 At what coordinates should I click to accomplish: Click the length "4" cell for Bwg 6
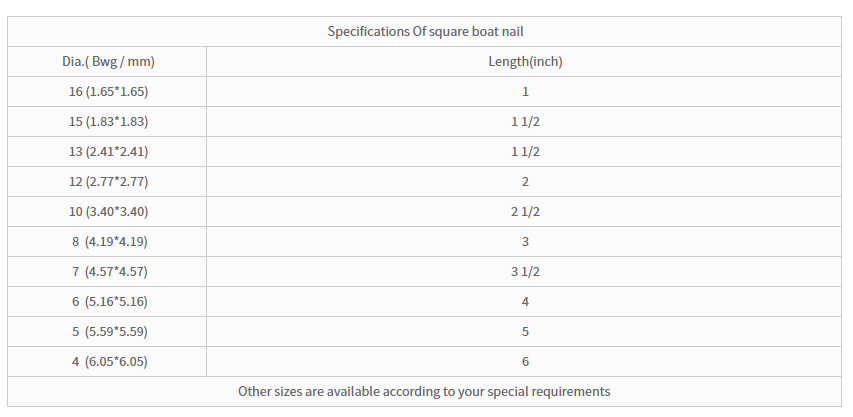click(525, 302)
